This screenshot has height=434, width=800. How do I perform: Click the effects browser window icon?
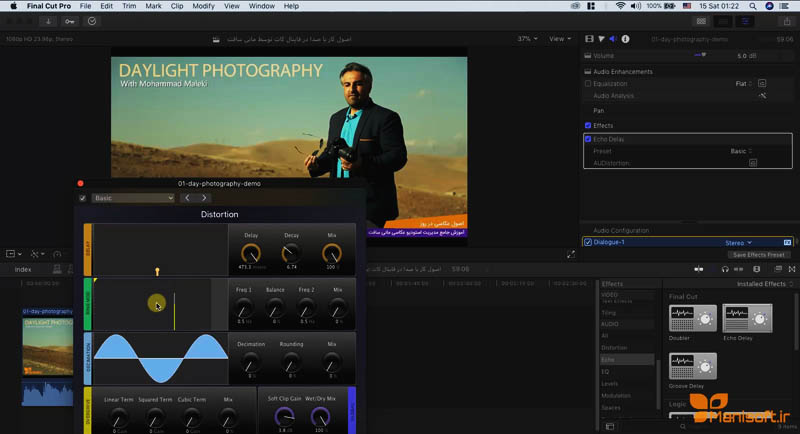(x=778, y=269)
